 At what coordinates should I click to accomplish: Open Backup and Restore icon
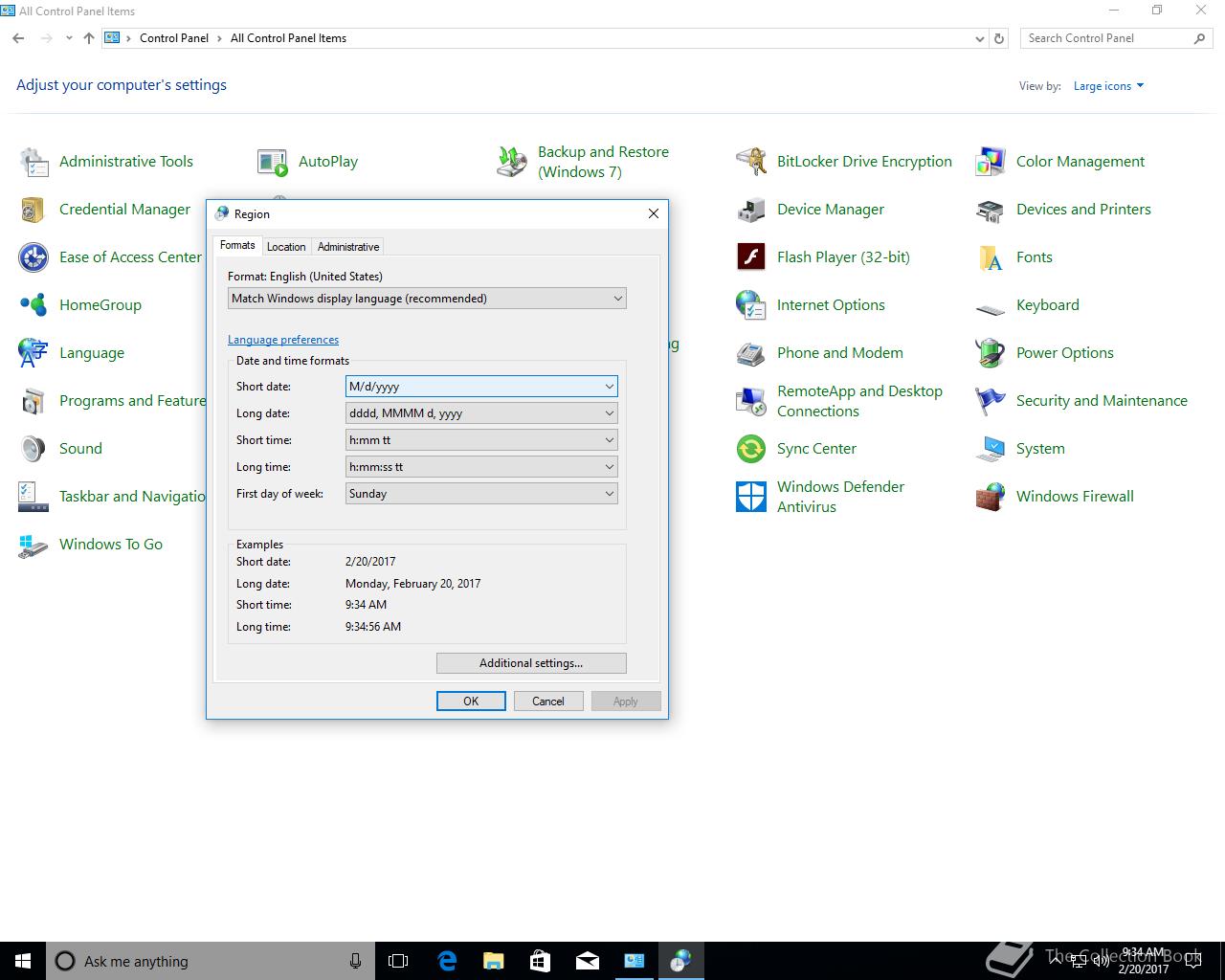tap(512, 162)
